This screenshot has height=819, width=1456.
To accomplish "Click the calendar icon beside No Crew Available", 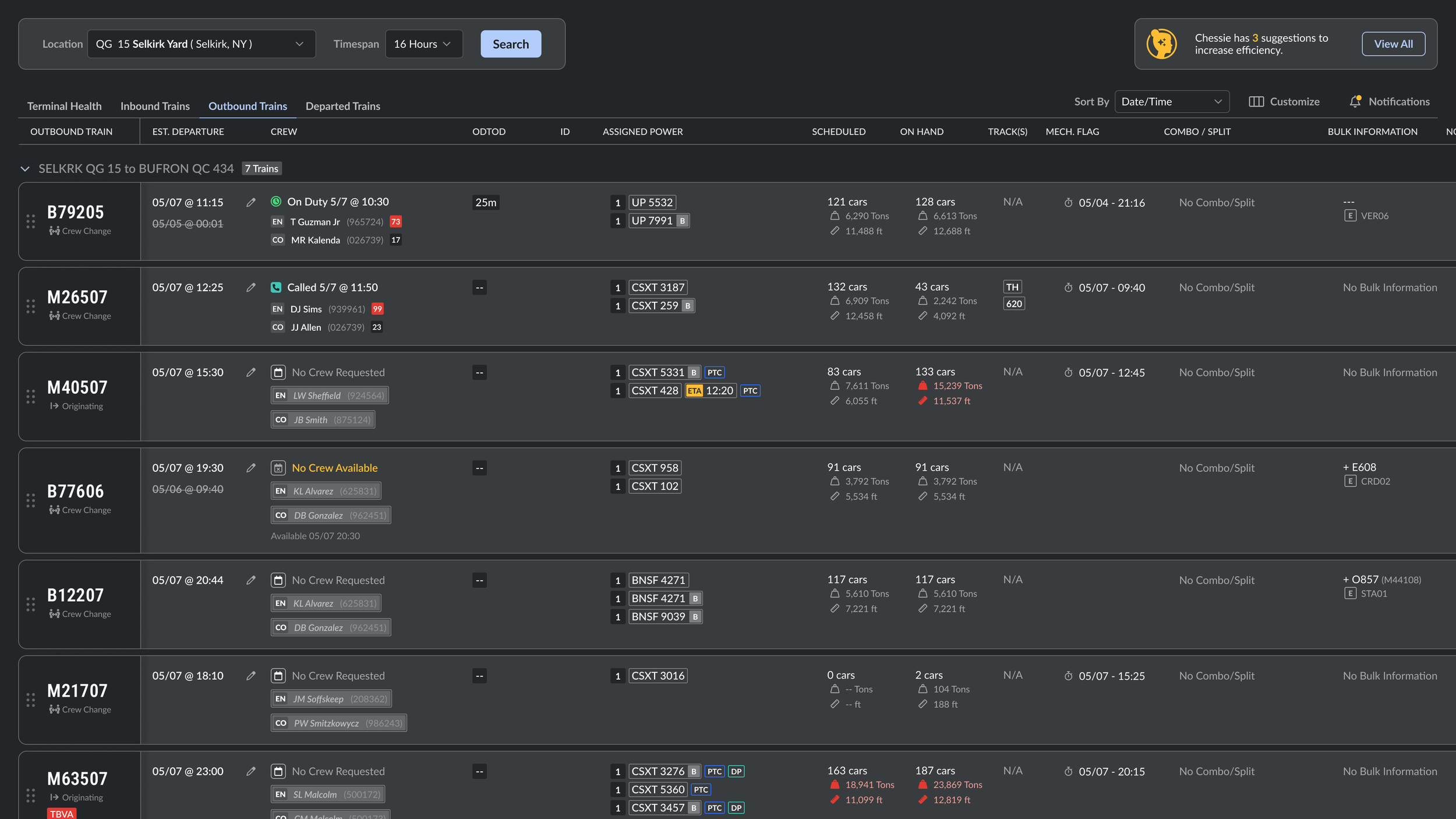I will [x=278, y=468].
